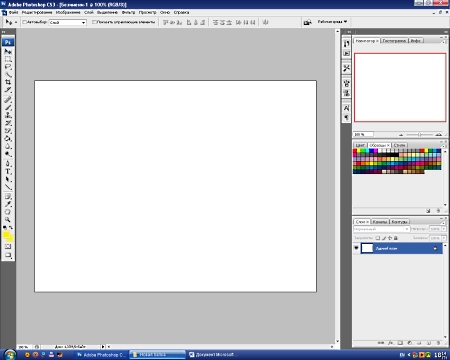The width and height of the screenshot is (450, 360).
Task: Open the workspace dropdown
Action: click(332, 22)
